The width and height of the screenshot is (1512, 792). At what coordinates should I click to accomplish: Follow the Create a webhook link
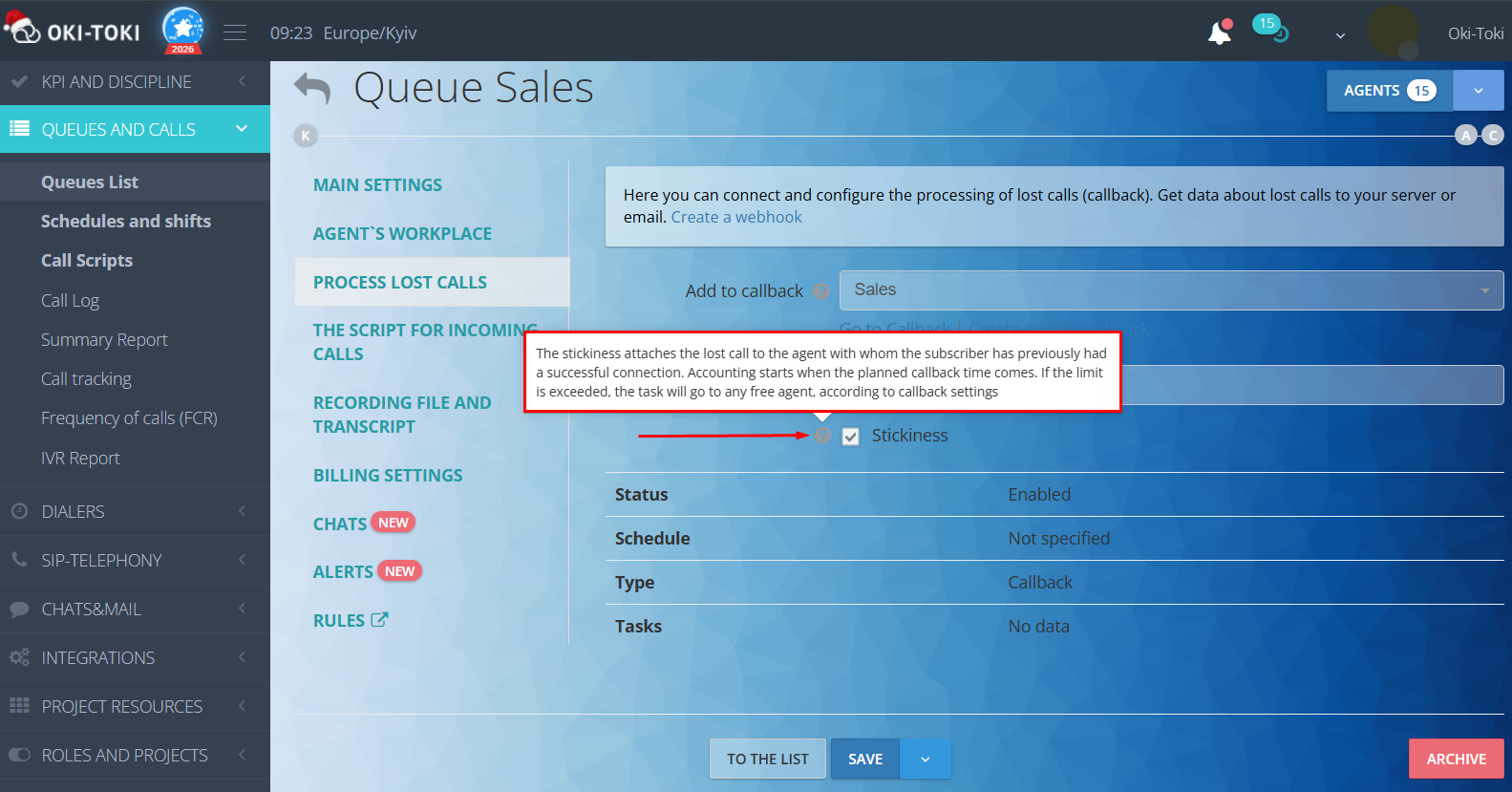(x=735, y=217)
